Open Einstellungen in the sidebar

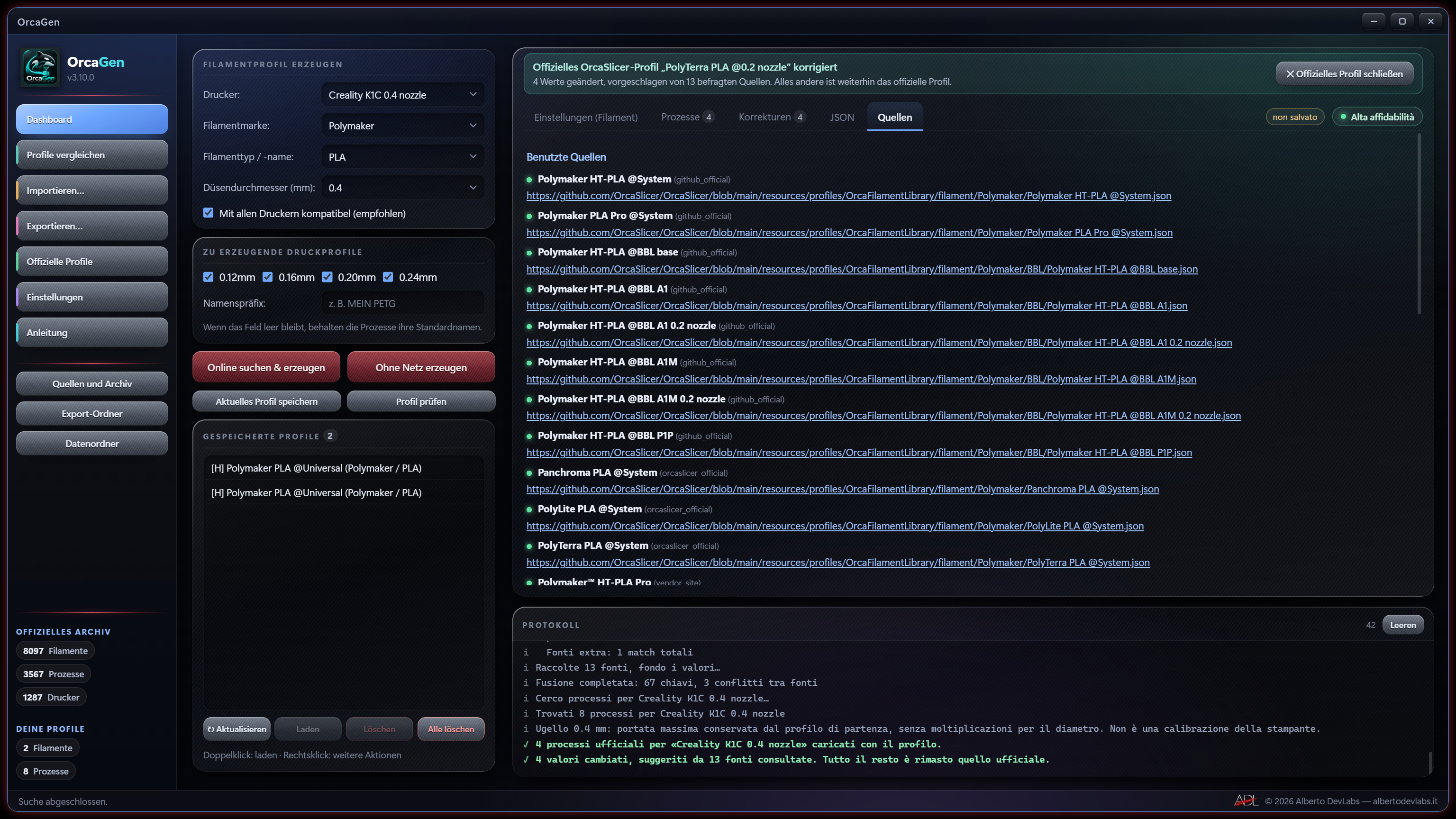pos(92,297)
